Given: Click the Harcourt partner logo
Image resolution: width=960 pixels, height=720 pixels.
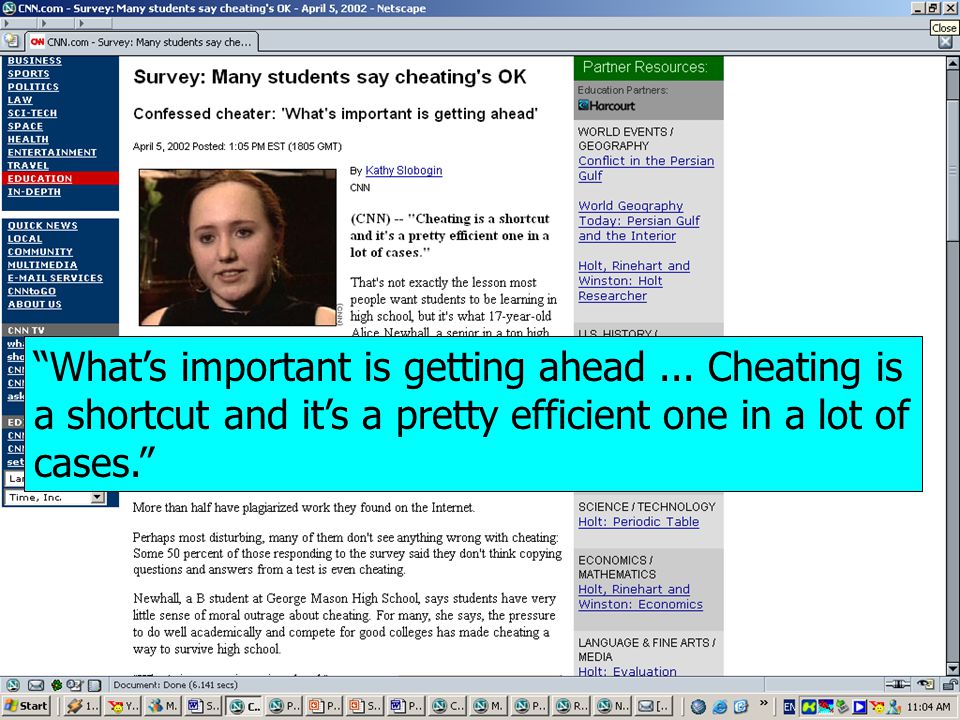Looking at the screenshot, I should coord(607,106).
